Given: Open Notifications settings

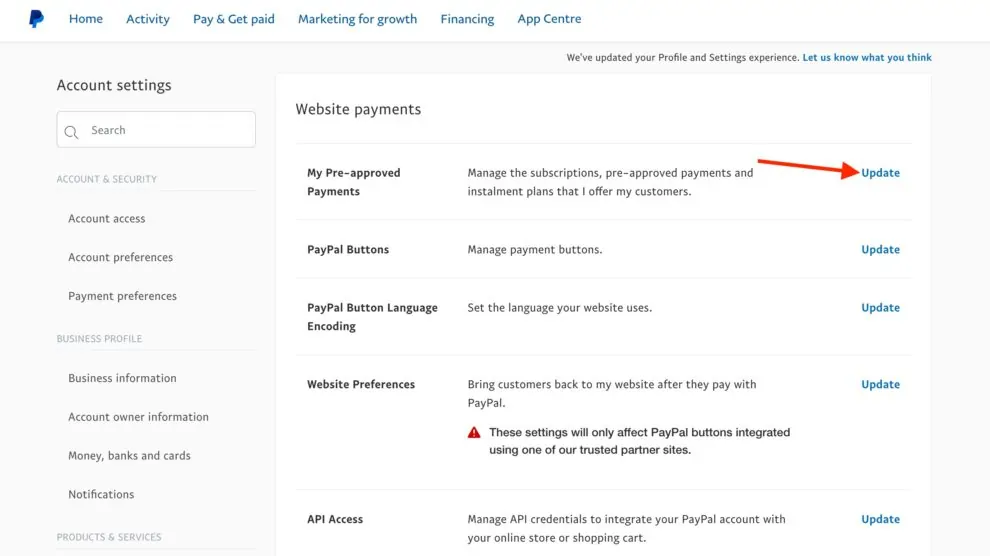Looking at the screenshot, I should [x=101, y=494].
